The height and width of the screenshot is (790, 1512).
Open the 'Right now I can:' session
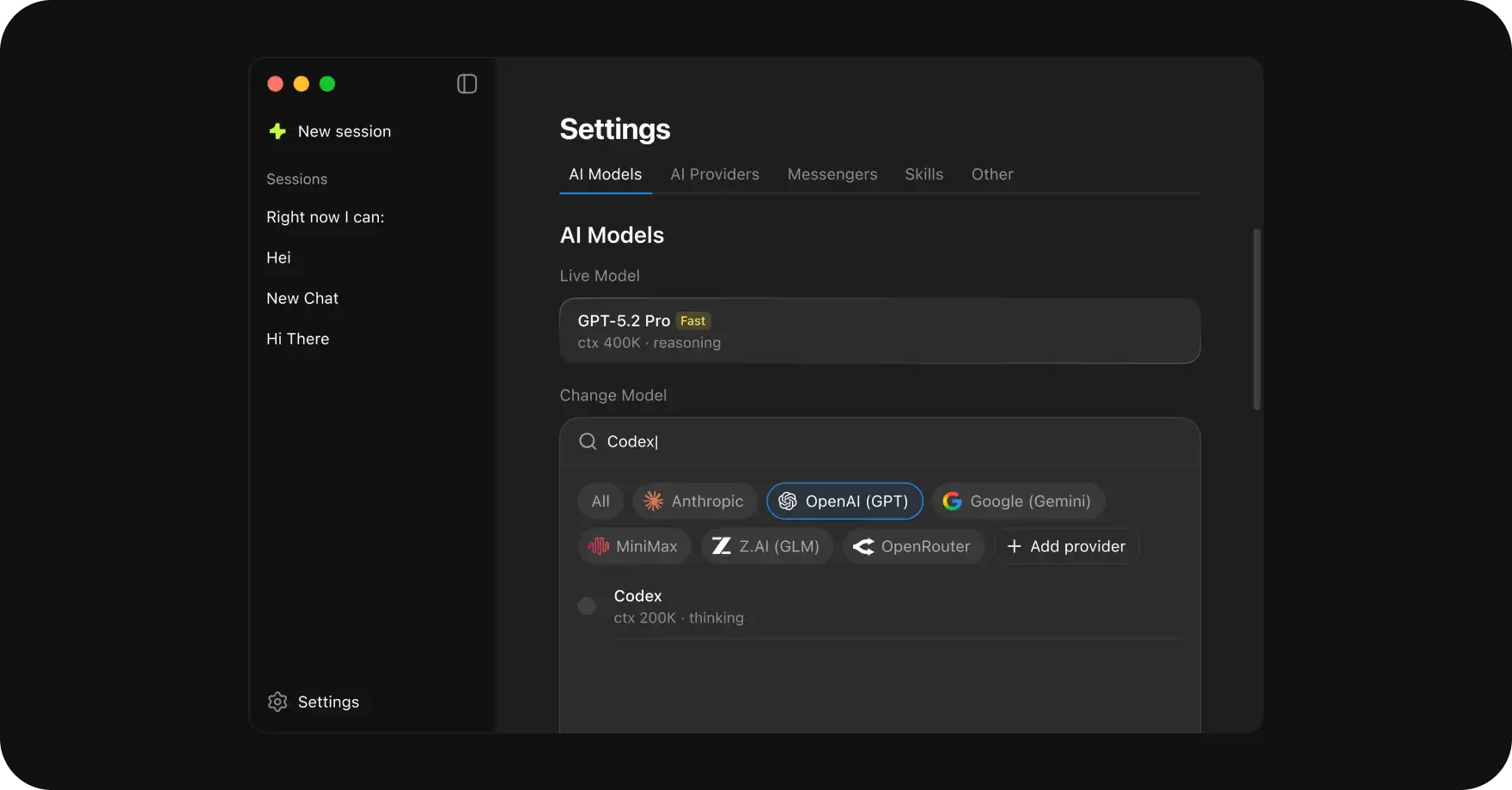coord(326,217)
